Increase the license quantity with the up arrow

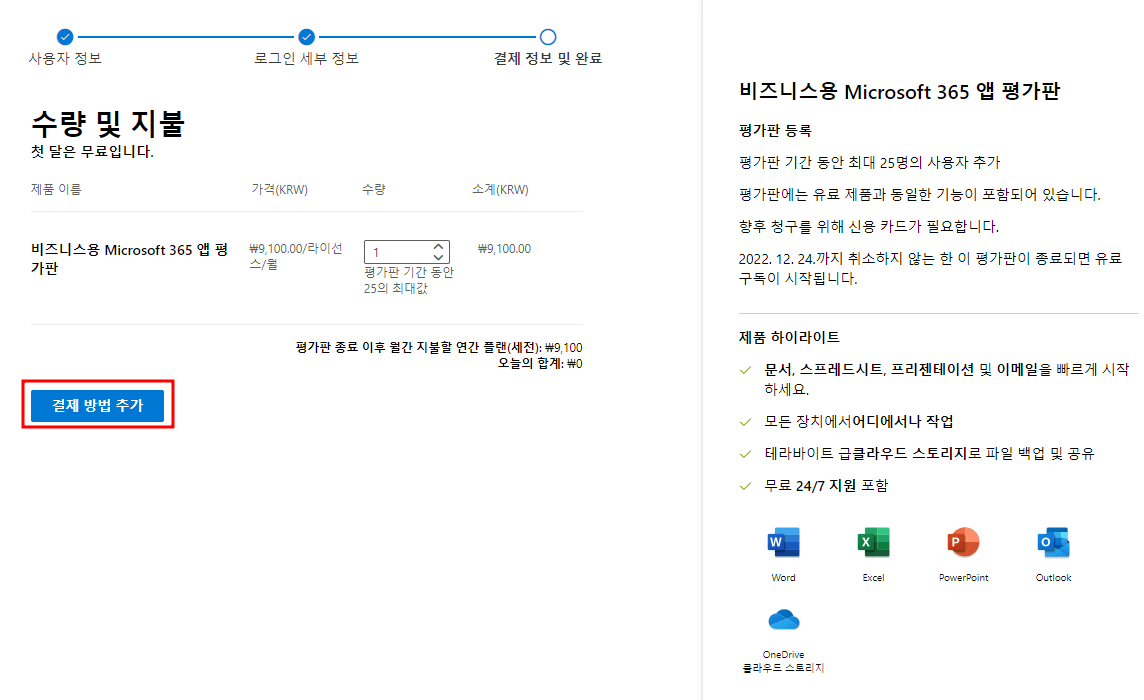coord(439,246)
